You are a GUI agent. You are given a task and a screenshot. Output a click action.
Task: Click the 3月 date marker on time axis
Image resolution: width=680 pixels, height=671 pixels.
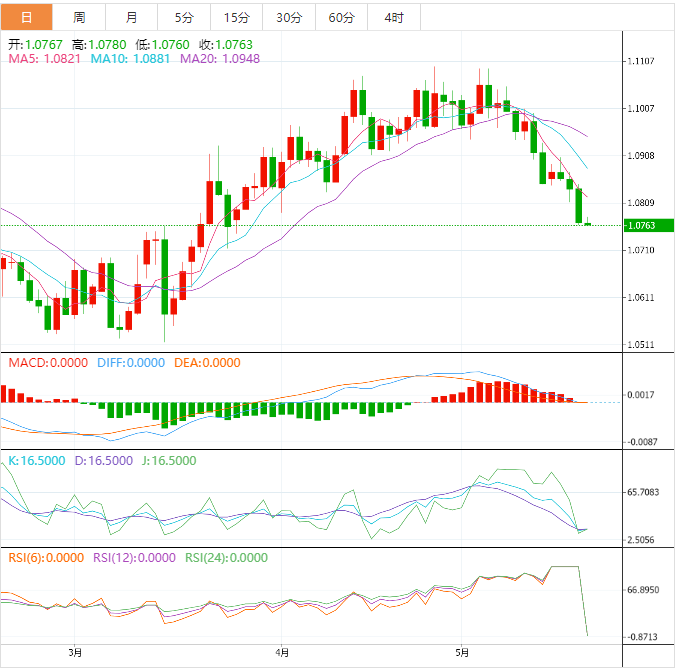pyautogui.click(x=75, y=653)
